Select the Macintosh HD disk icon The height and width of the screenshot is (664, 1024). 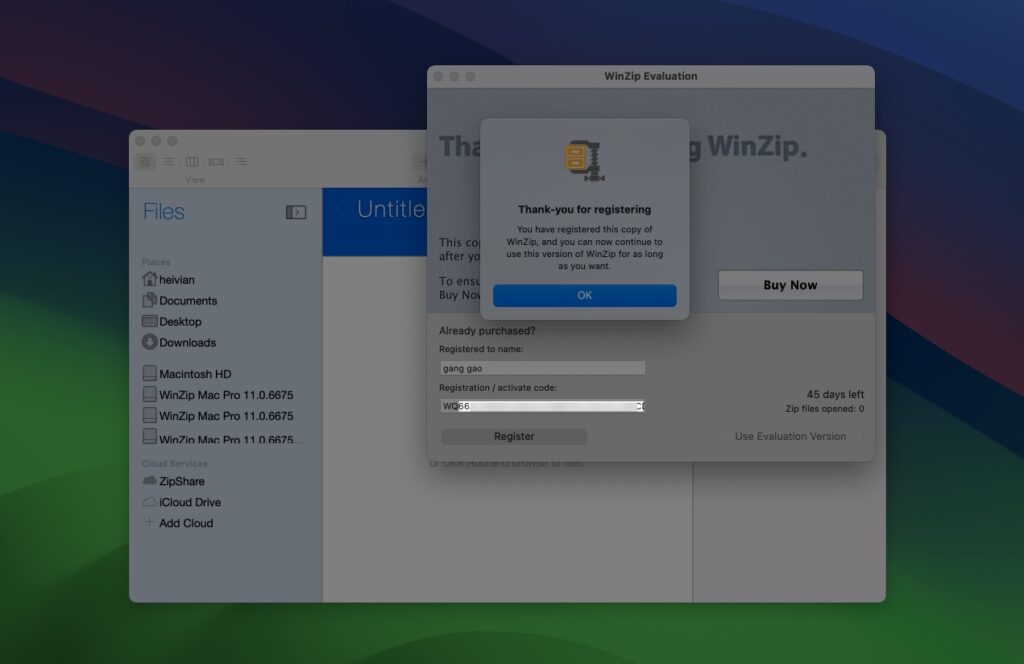pyautogui.click(x=150, y=373)
